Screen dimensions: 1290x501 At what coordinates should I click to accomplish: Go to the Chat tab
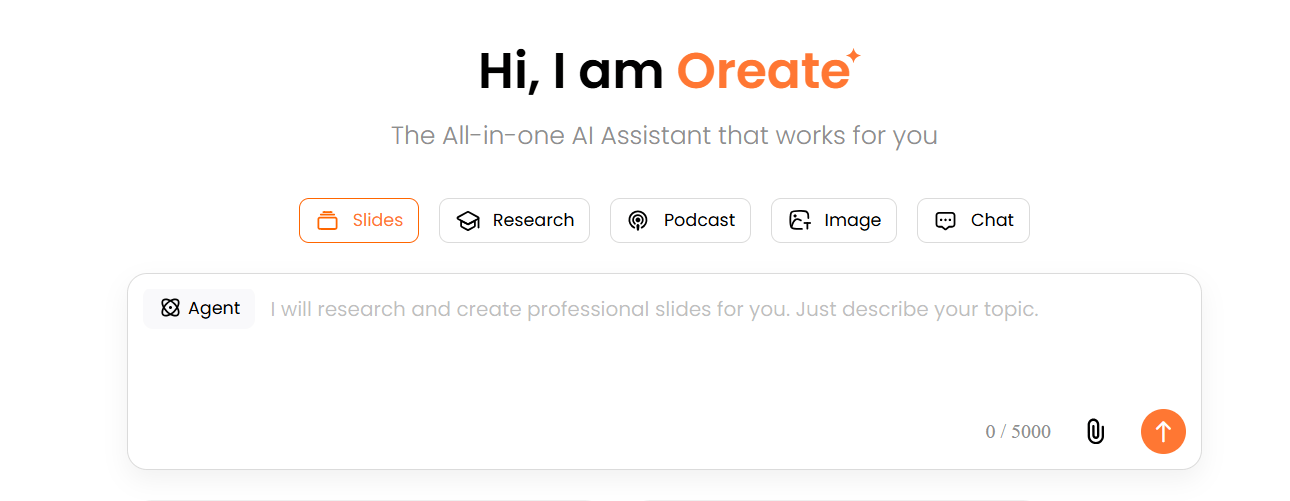pos(992,220)
